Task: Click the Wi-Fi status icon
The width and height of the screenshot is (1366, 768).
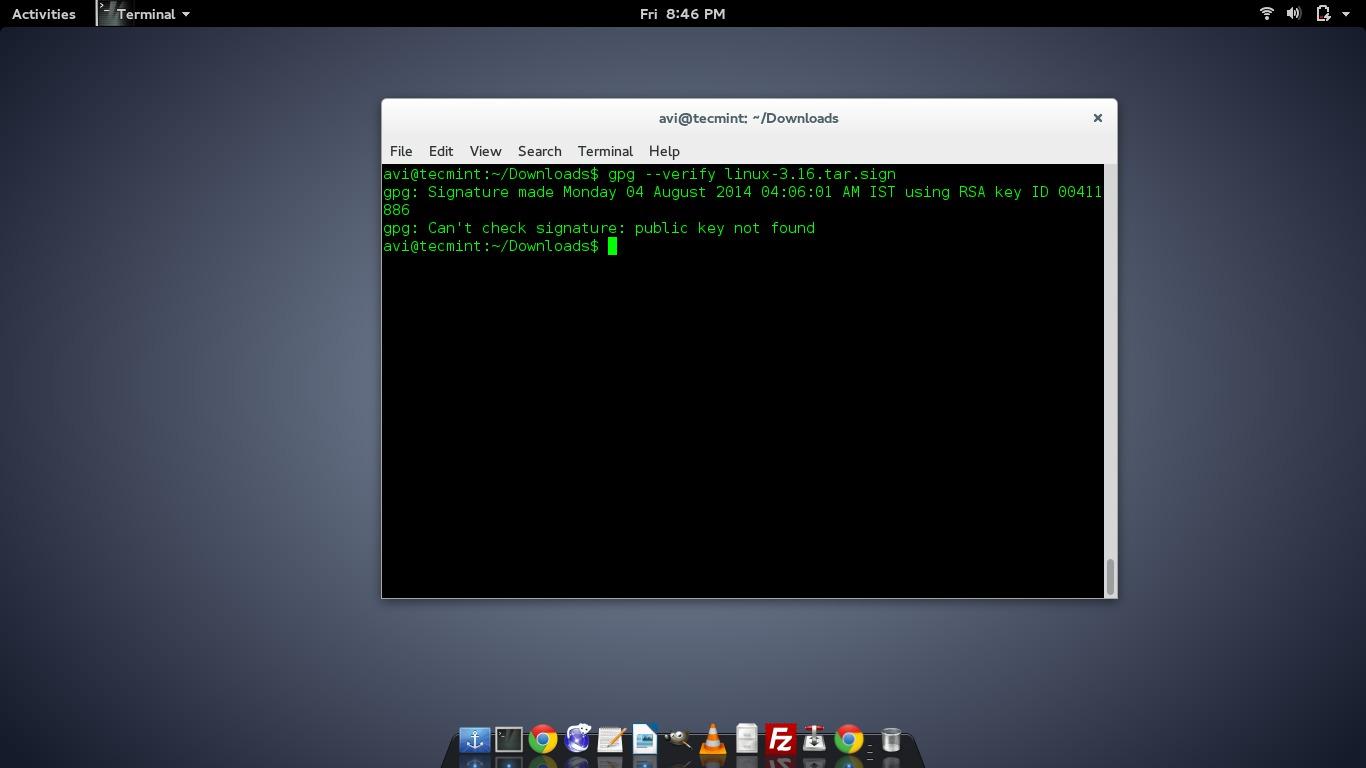Action: pos(1266,14)
